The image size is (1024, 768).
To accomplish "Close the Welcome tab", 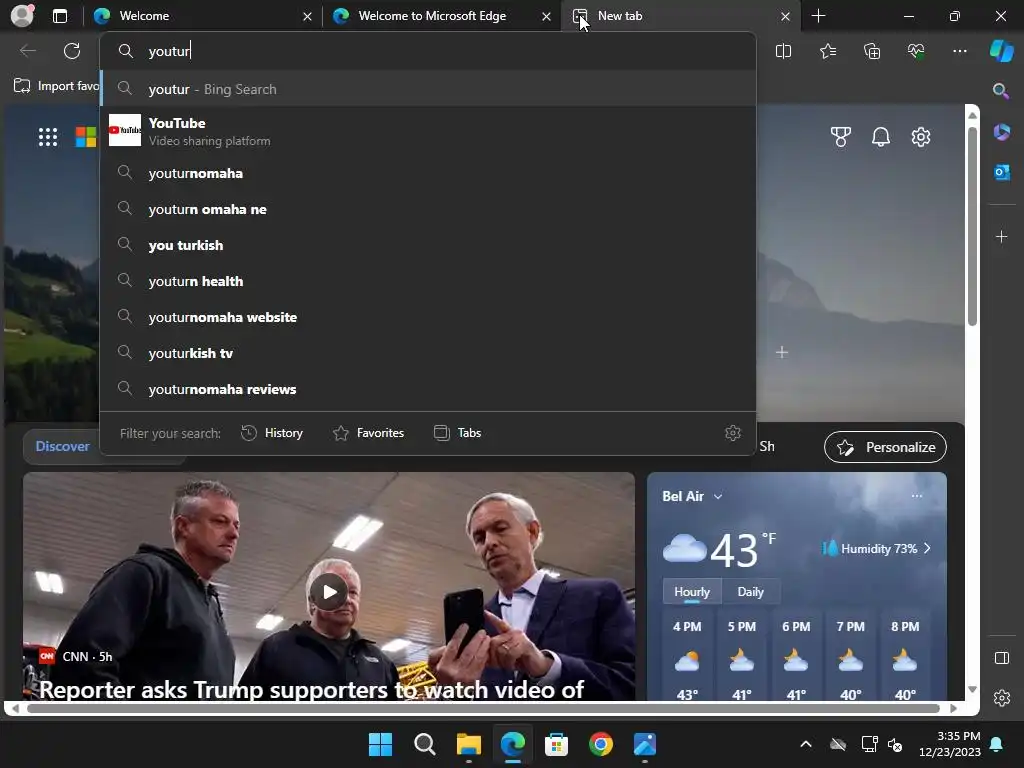I will click(x=307, y=16).
